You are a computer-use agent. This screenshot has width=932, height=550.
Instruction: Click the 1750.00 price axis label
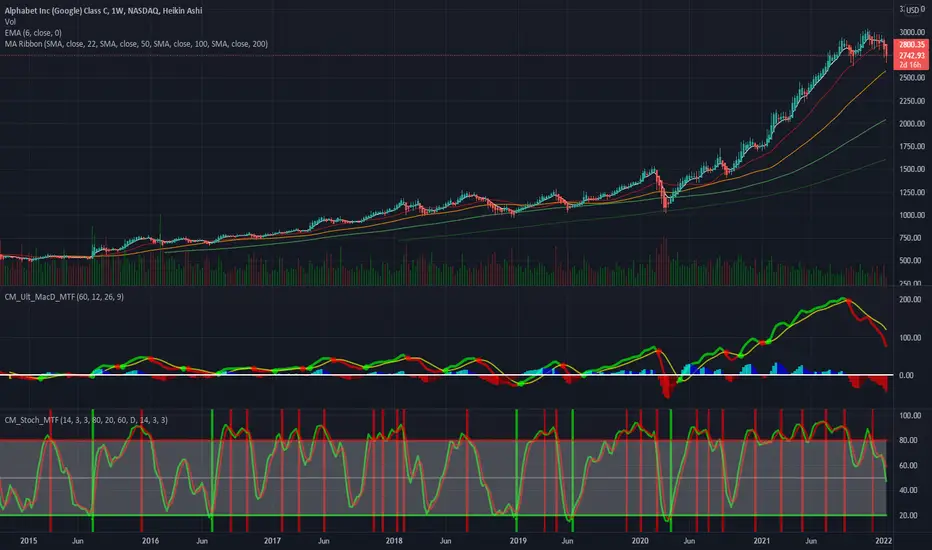[x=912, y=146]
